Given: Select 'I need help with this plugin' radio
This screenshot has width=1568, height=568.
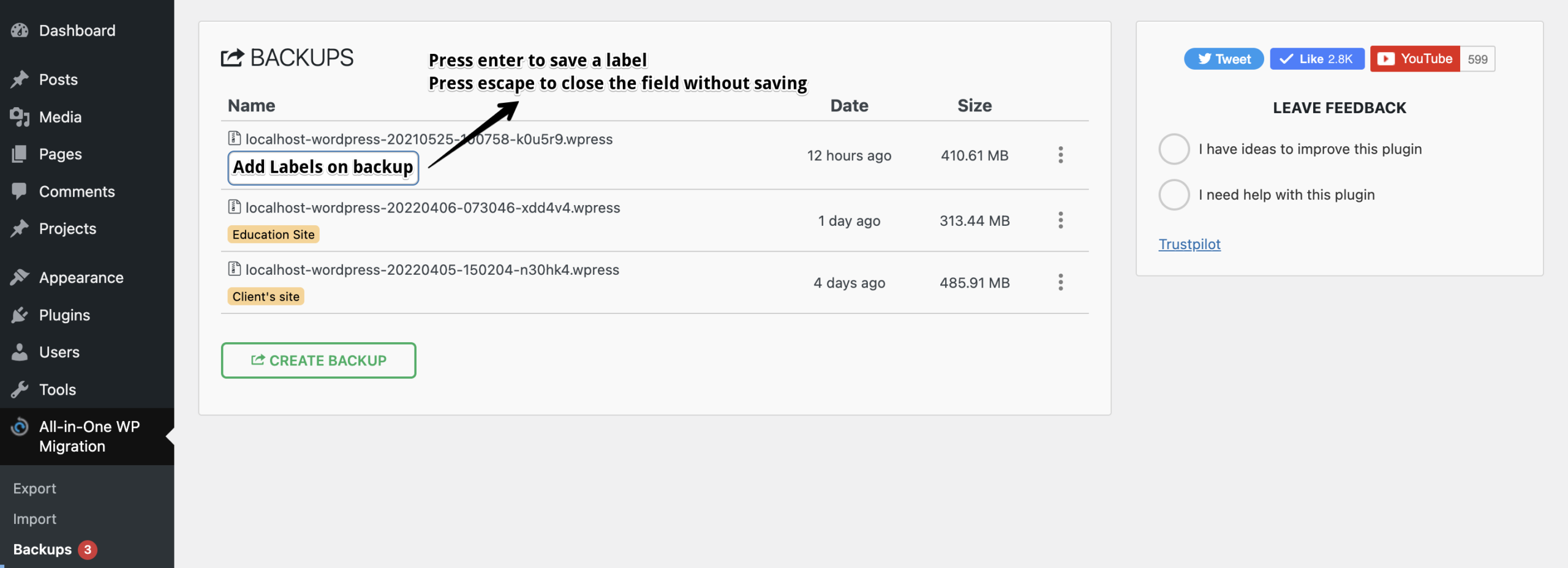Looking at the screenshot, I should point(1174,195).
